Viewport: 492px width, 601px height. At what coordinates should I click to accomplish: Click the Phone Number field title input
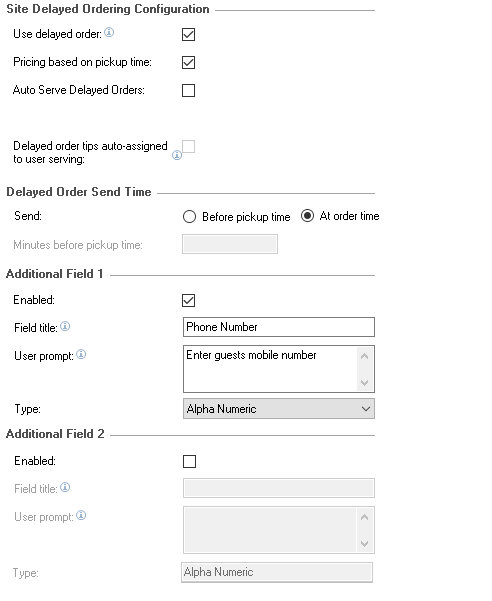(279, 327)
